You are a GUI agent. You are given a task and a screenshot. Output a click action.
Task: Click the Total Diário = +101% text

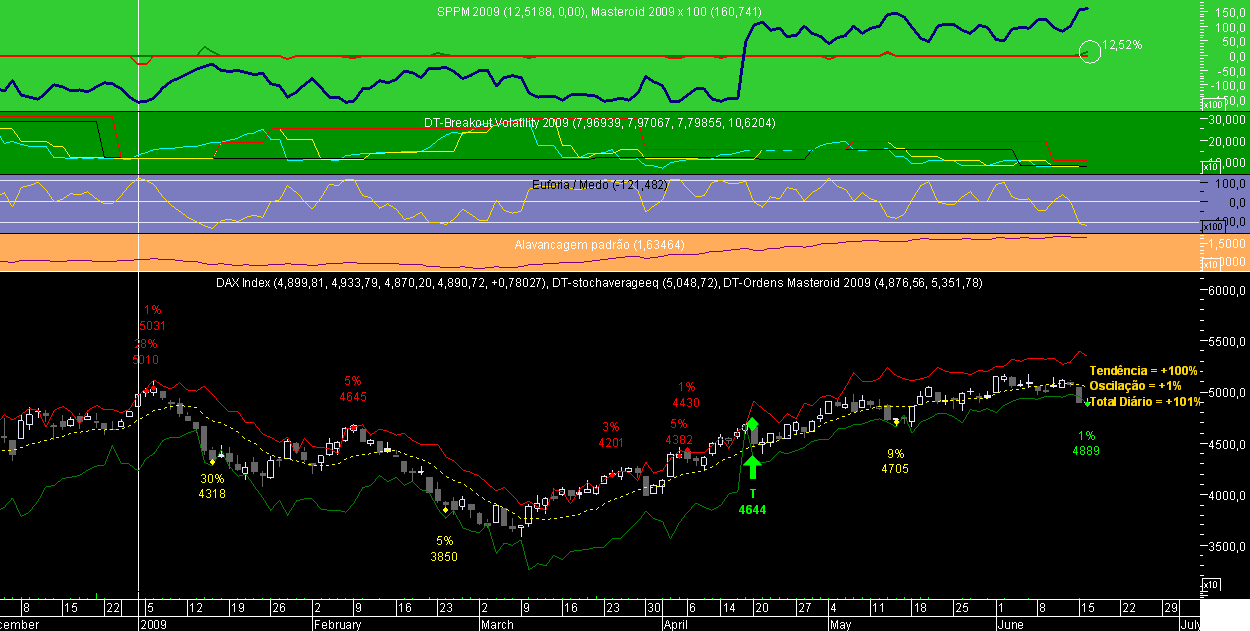pyautogui.click(x=1145, y=401)
